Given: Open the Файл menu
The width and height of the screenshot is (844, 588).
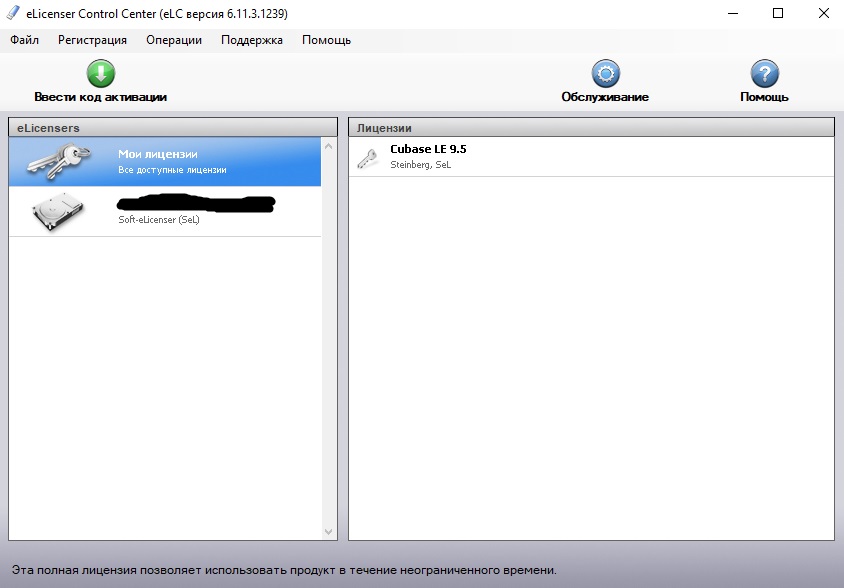Looking at the screenshot, I should click(x=24, y=40).
